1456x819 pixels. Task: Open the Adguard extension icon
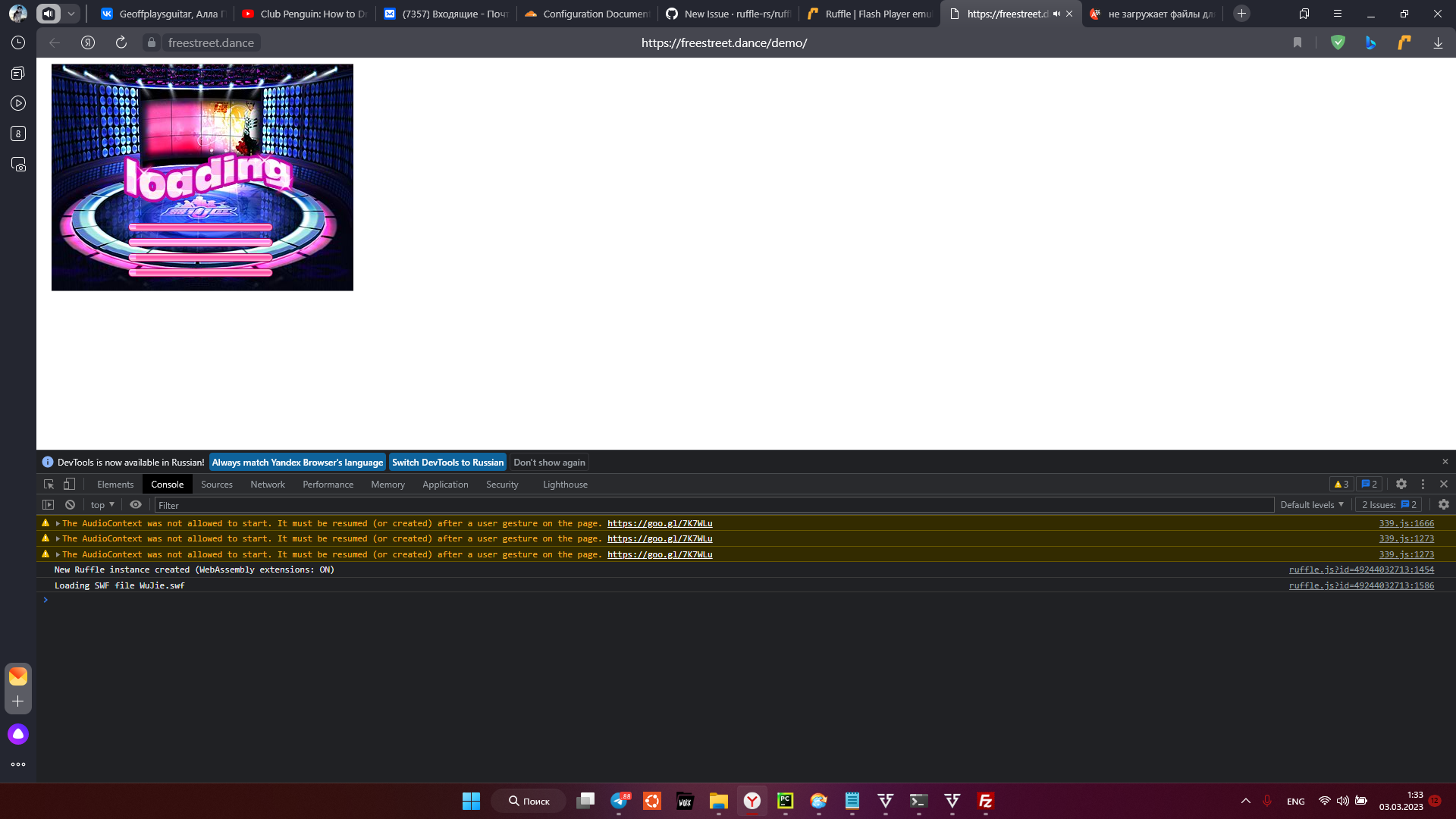tap(1338, 42)
